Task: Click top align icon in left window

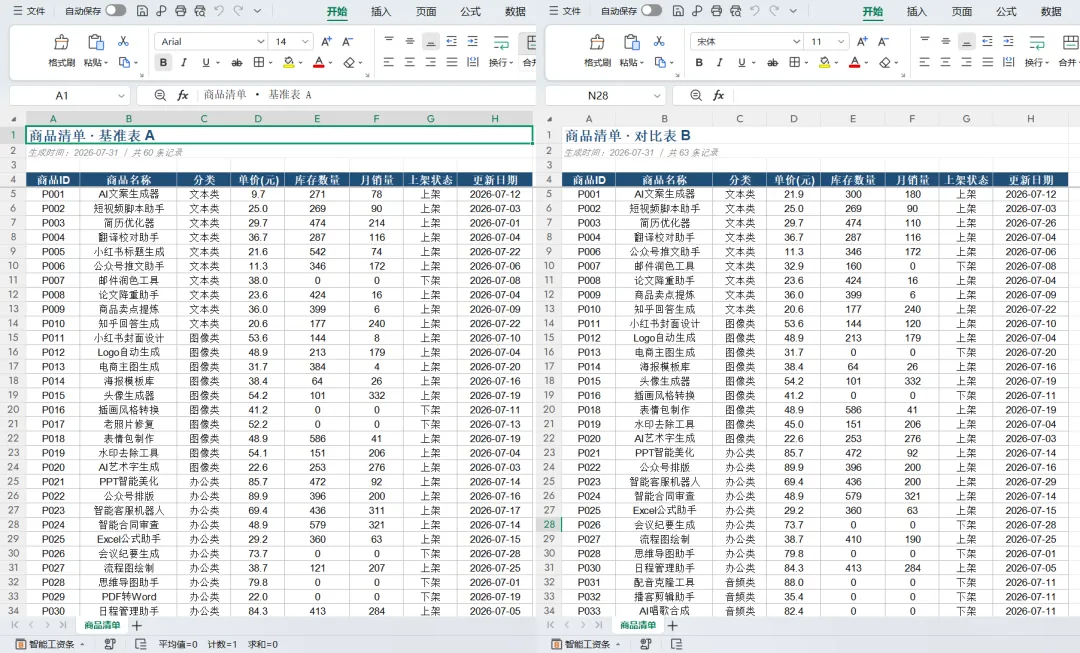Action: (x=389, y=41)
